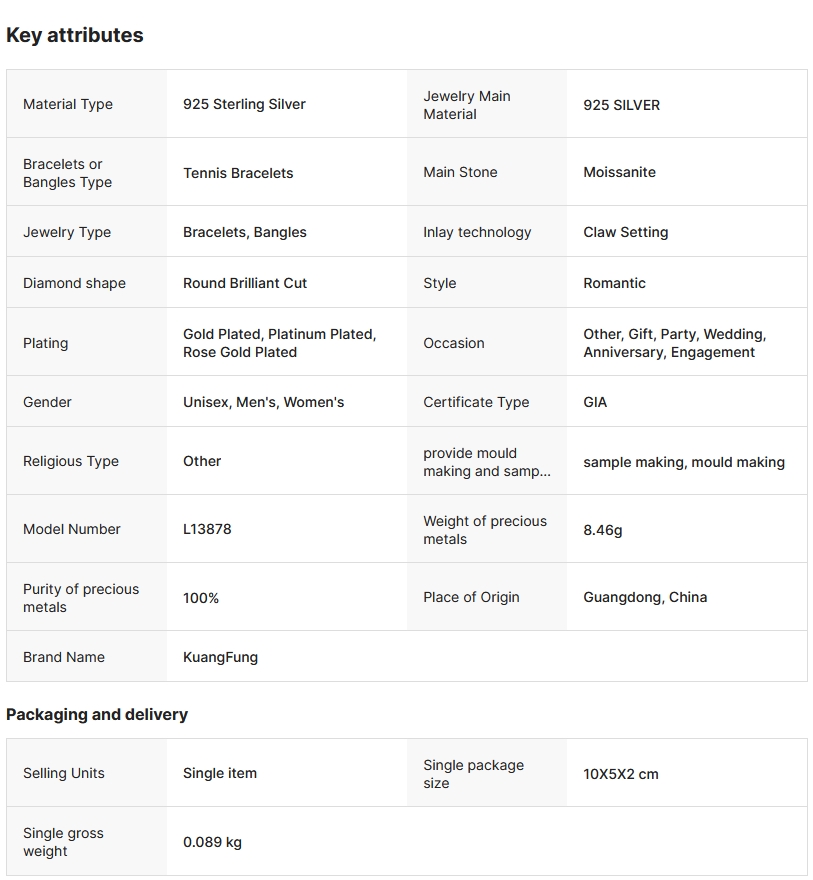This screenshot has height=880, width=813.
Task: Click the 0.089 kg gross weight
Action: tap(212, 842)
